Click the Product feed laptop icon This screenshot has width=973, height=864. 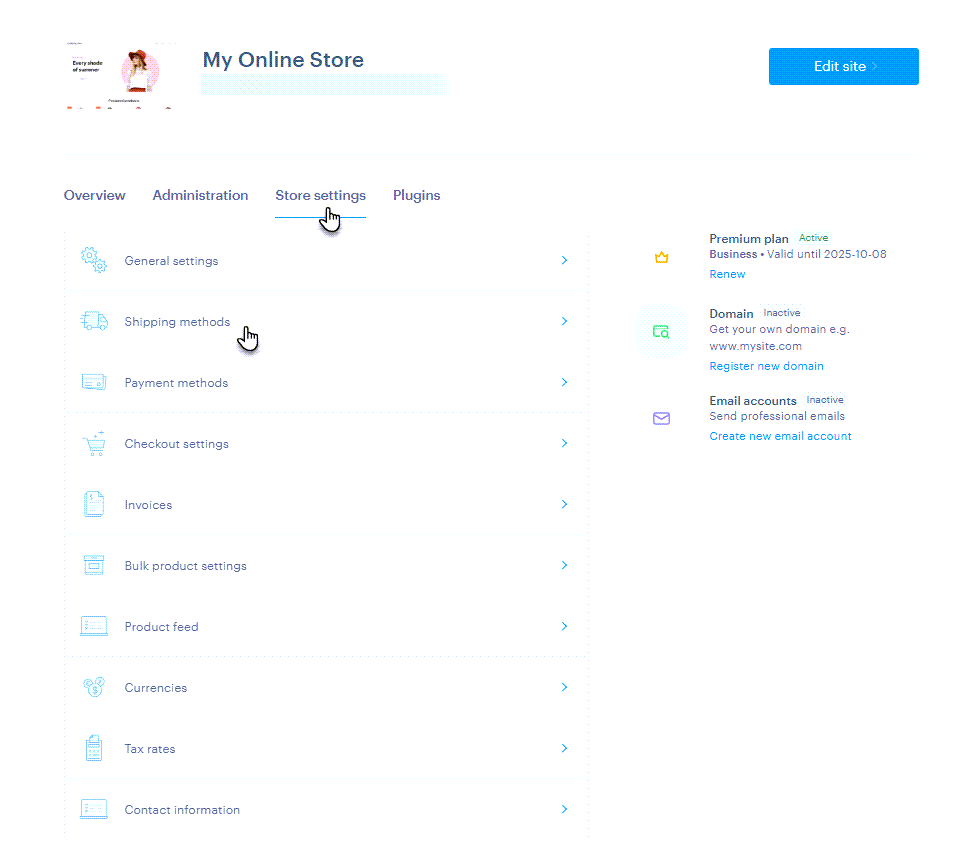click(x=94, y=626)
